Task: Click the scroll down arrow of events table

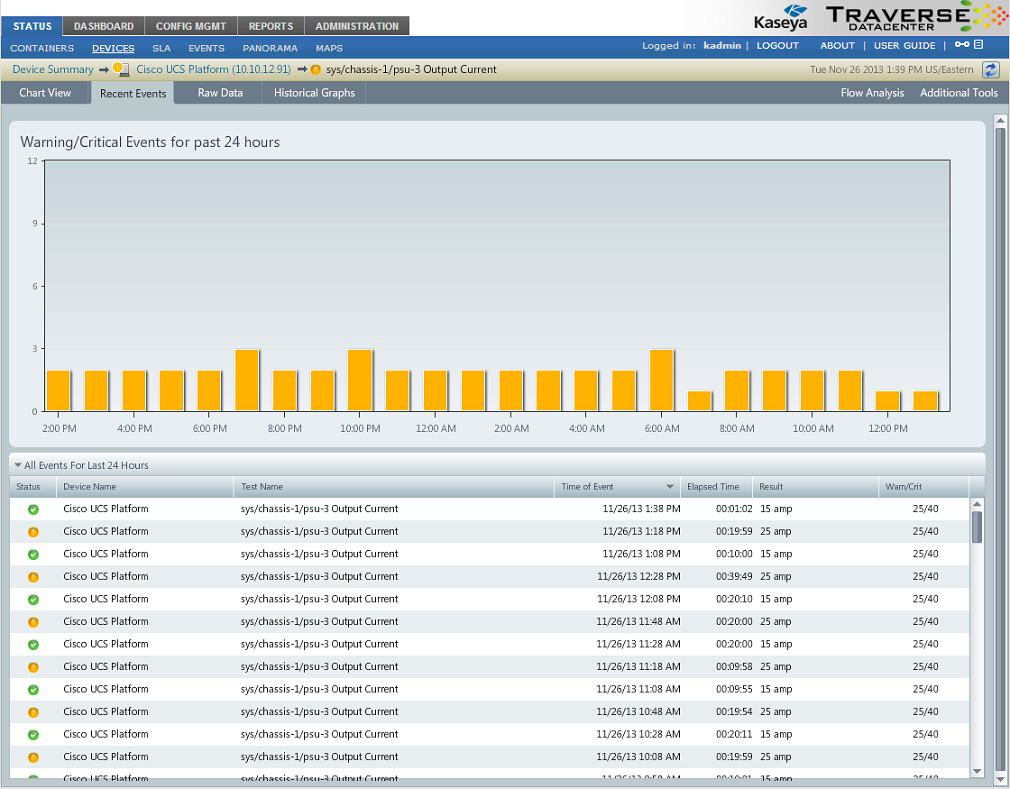Action: tap(977, 771)
